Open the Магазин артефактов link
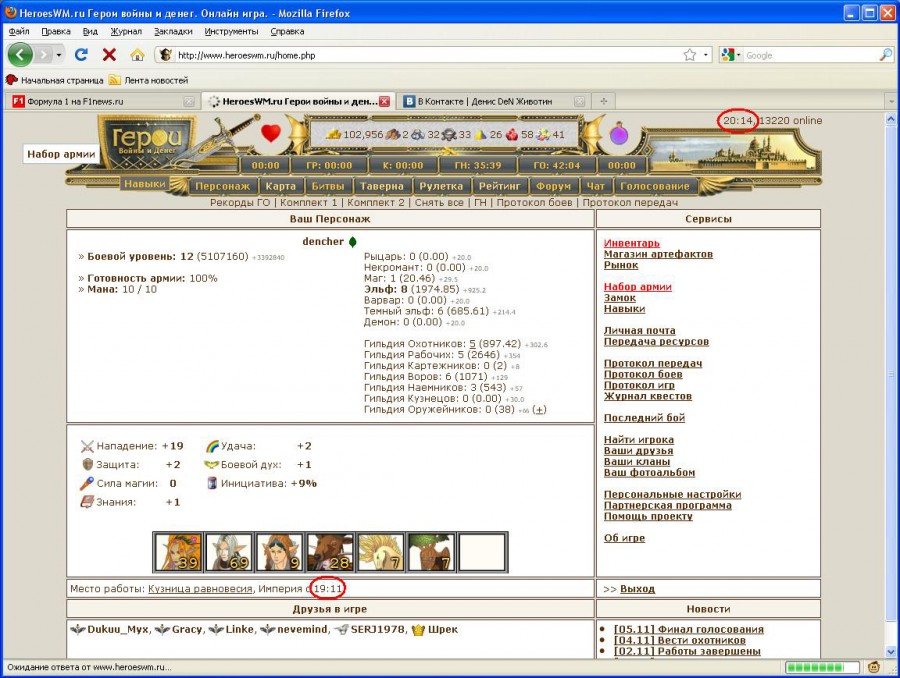900x678 pixels. [x=658, y=254]
